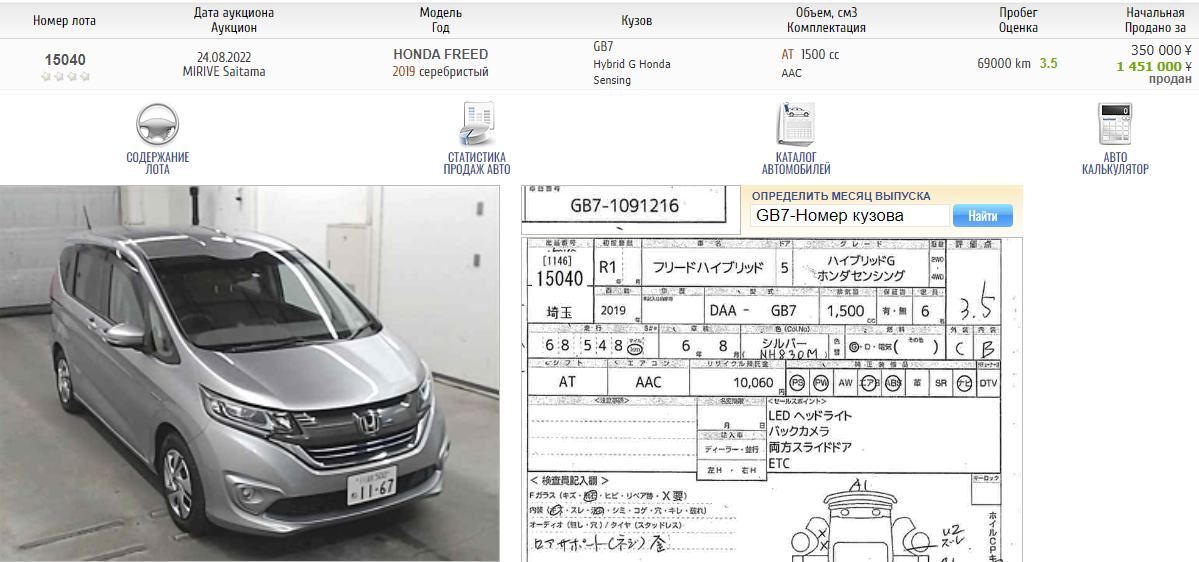The image size is (1199, 562).
Task: Click the HONDA FREED model name
Action: [440, 54]
